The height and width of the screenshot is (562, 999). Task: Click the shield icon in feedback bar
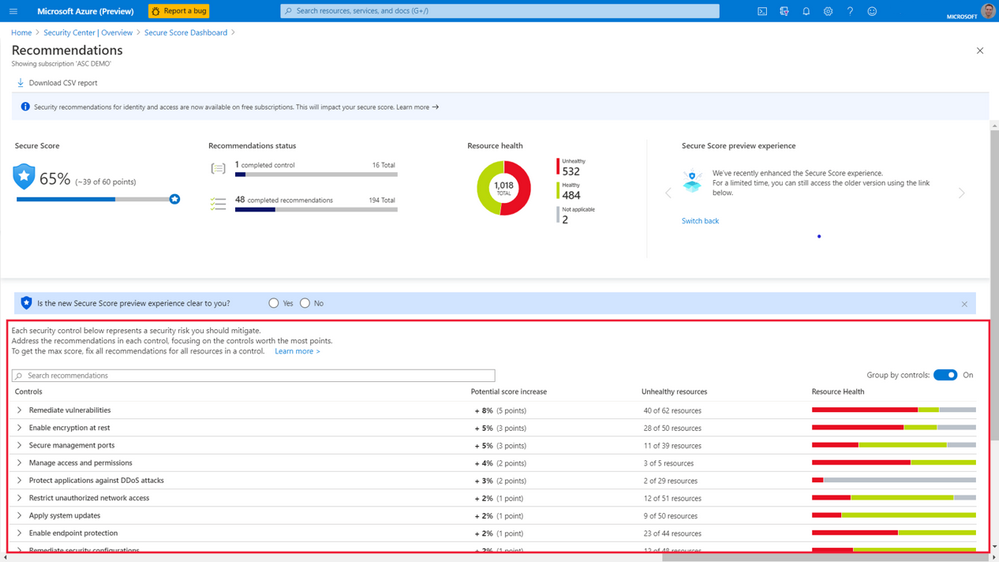(26, 303)
